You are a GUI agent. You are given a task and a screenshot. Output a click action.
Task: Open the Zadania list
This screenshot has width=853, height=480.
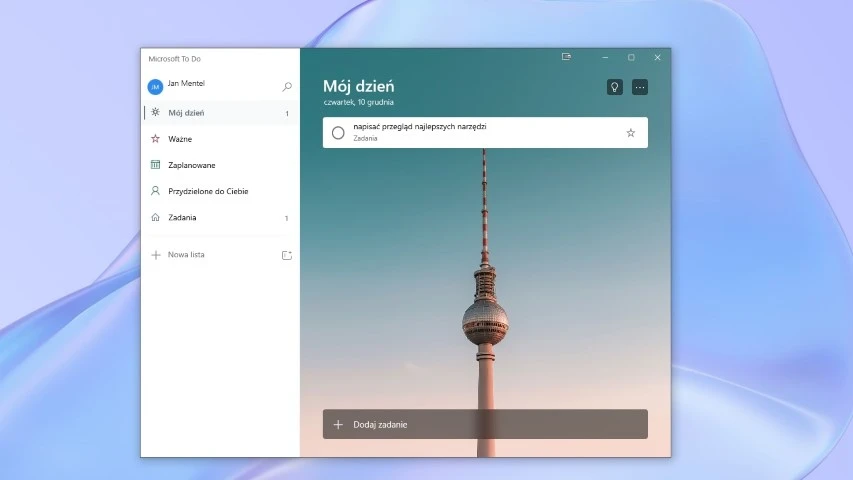click(x=182, y=217)
